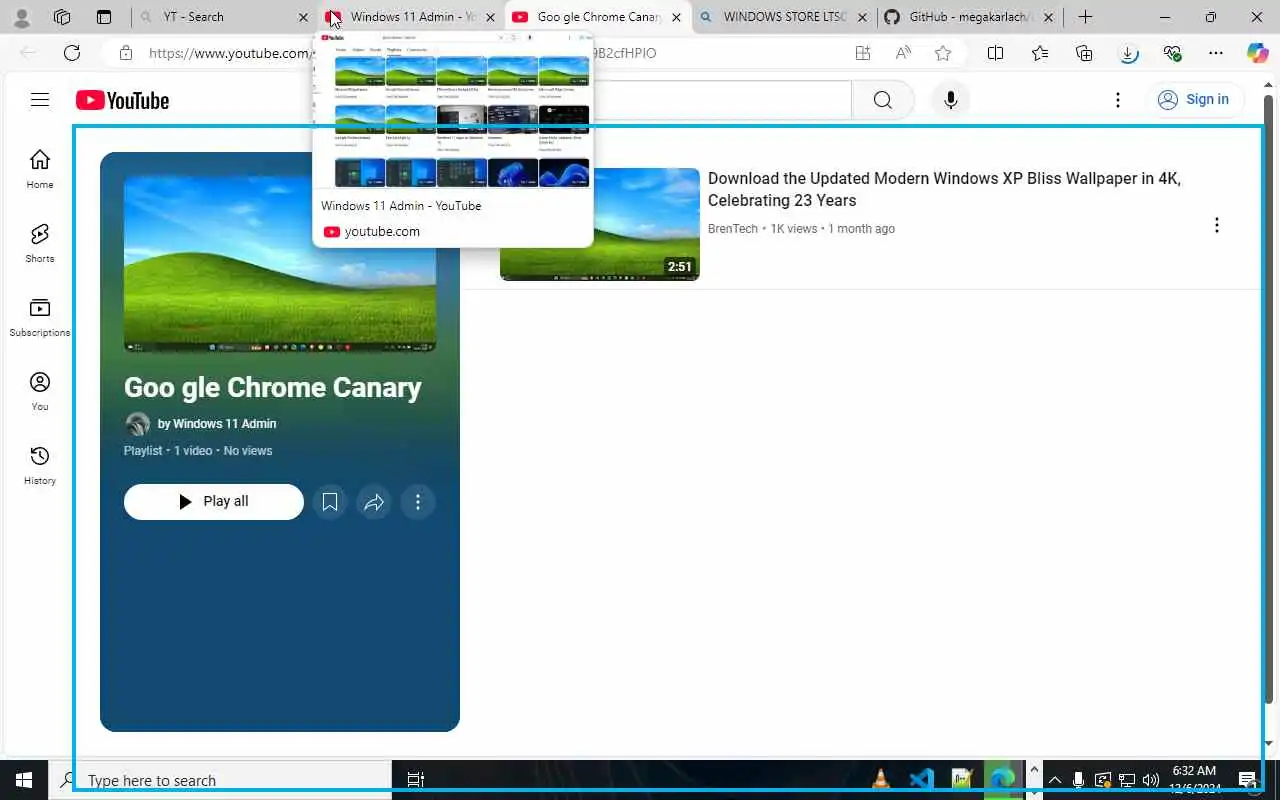Open the BrenTech channel link
Viewport: 1280px width, 800px height.
733,229
